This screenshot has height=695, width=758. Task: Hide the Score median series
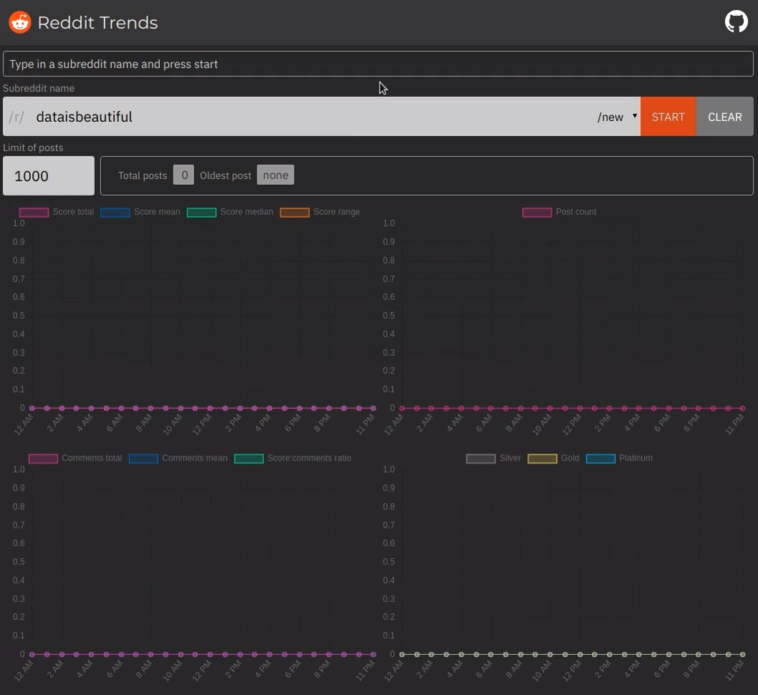(201, 212)
